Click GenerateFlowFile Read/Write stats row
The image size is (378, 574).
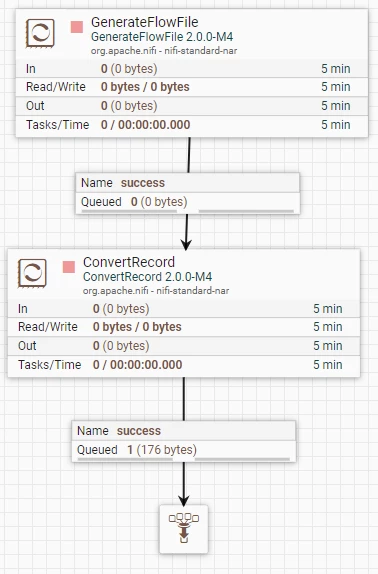[192, 87]
